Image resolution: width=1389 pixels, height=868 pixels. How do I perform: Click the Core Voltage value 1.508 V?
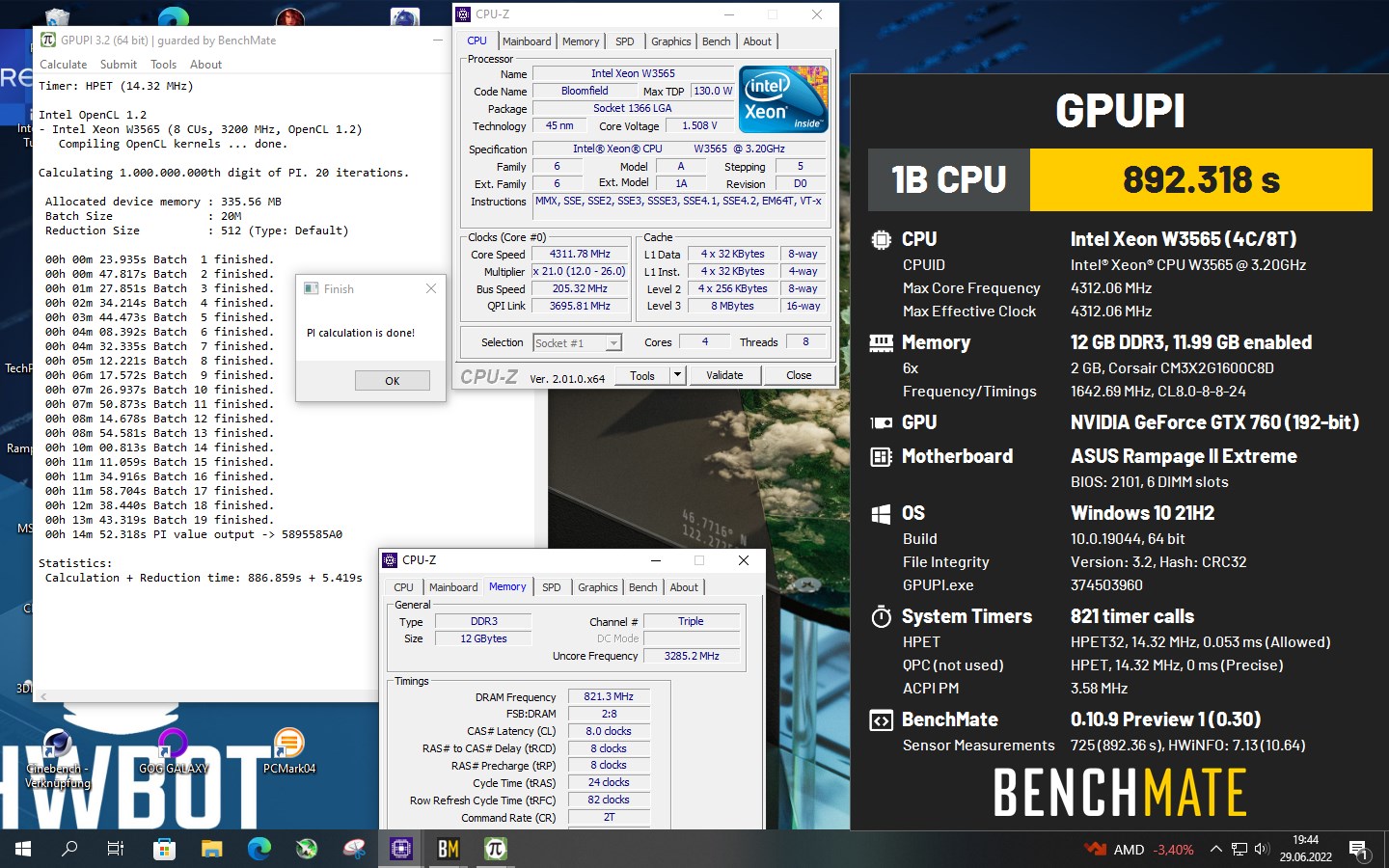point(700,125)
